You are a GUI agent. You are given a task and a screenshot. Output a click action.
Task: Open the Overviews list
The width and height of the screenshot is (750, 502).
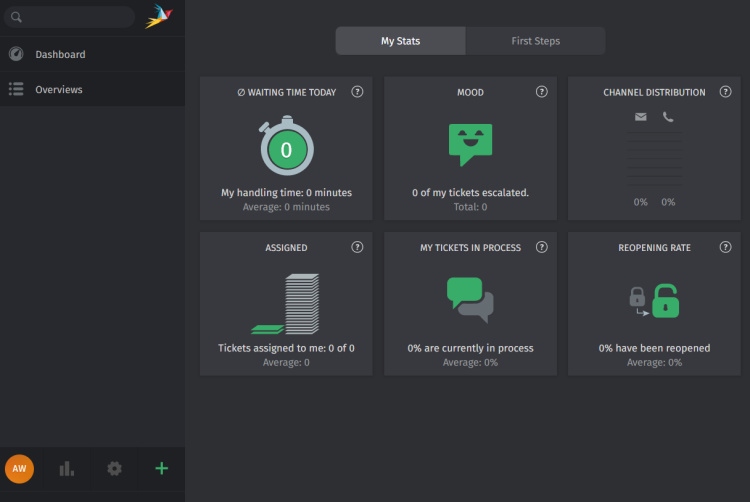[58, 89]
